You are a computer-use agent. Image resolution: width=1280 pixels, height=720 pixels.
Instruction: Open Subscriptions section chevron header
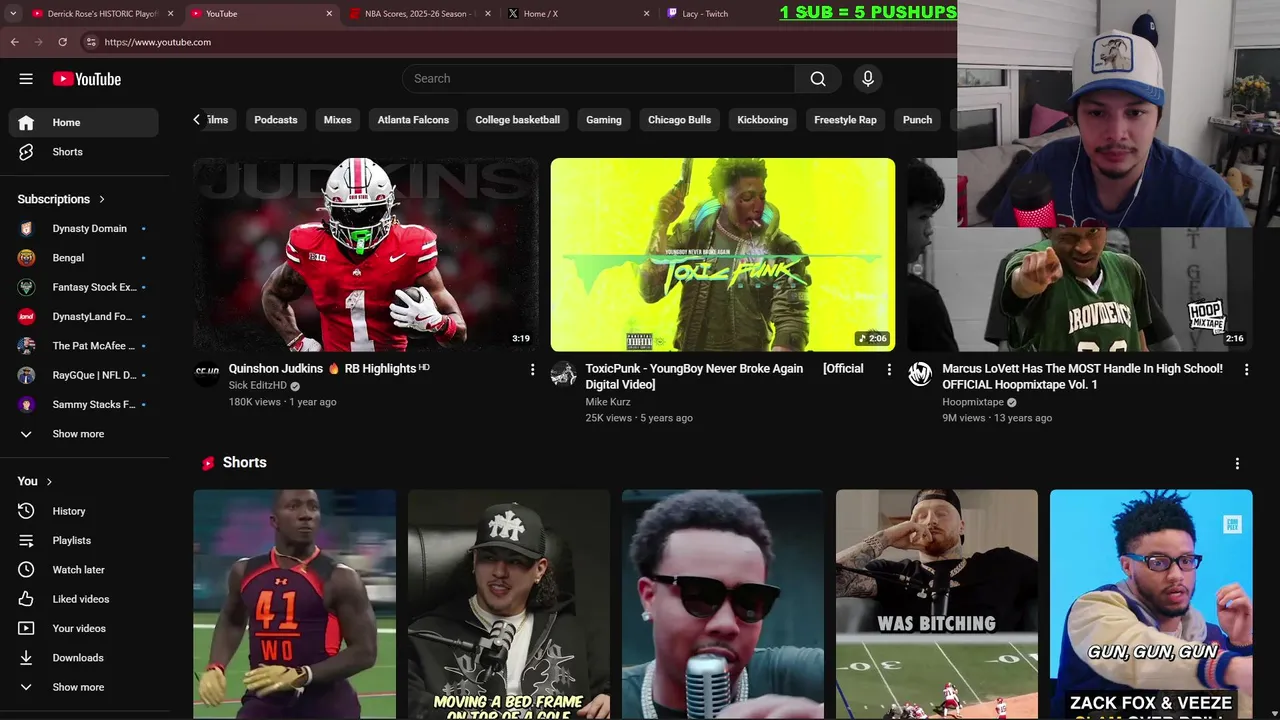[x=61, y=199]
